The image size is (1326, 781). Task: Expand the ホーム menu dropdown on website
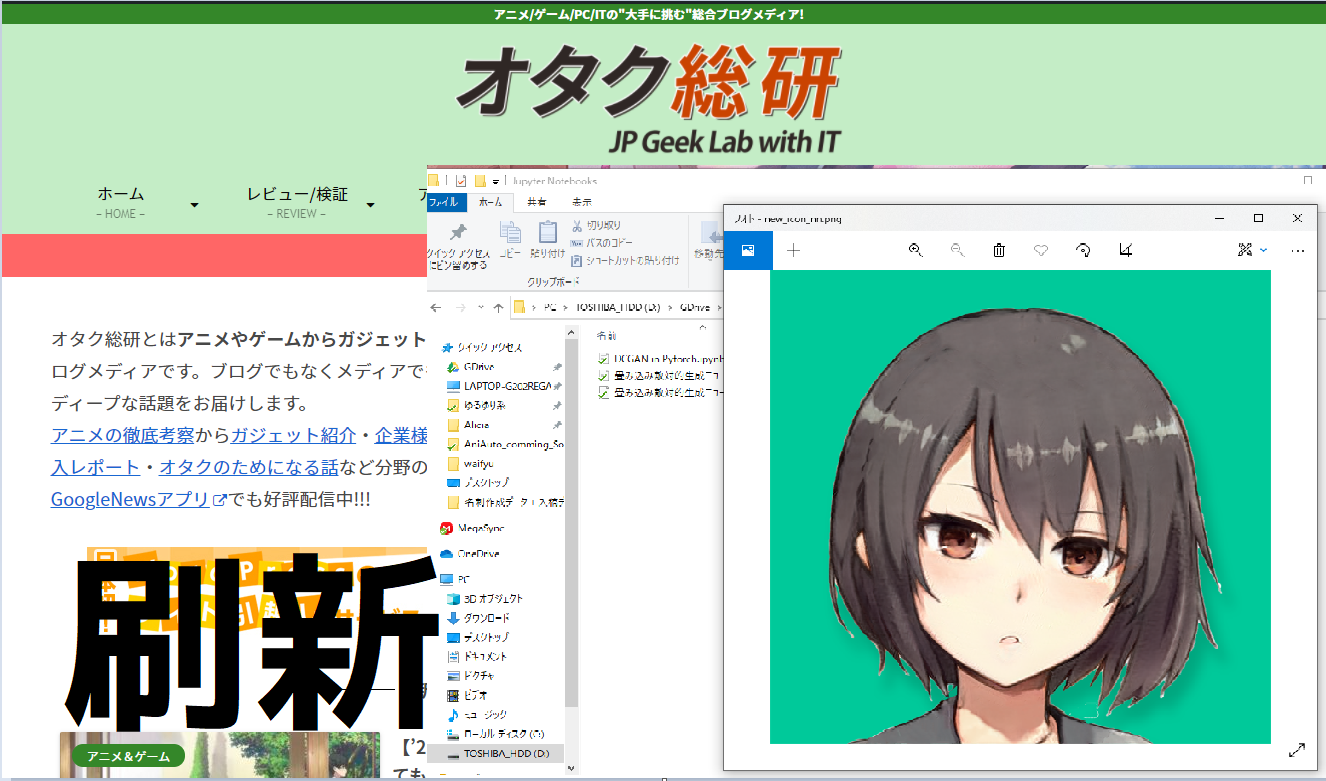pyautogui.click(x=194, y=205)
